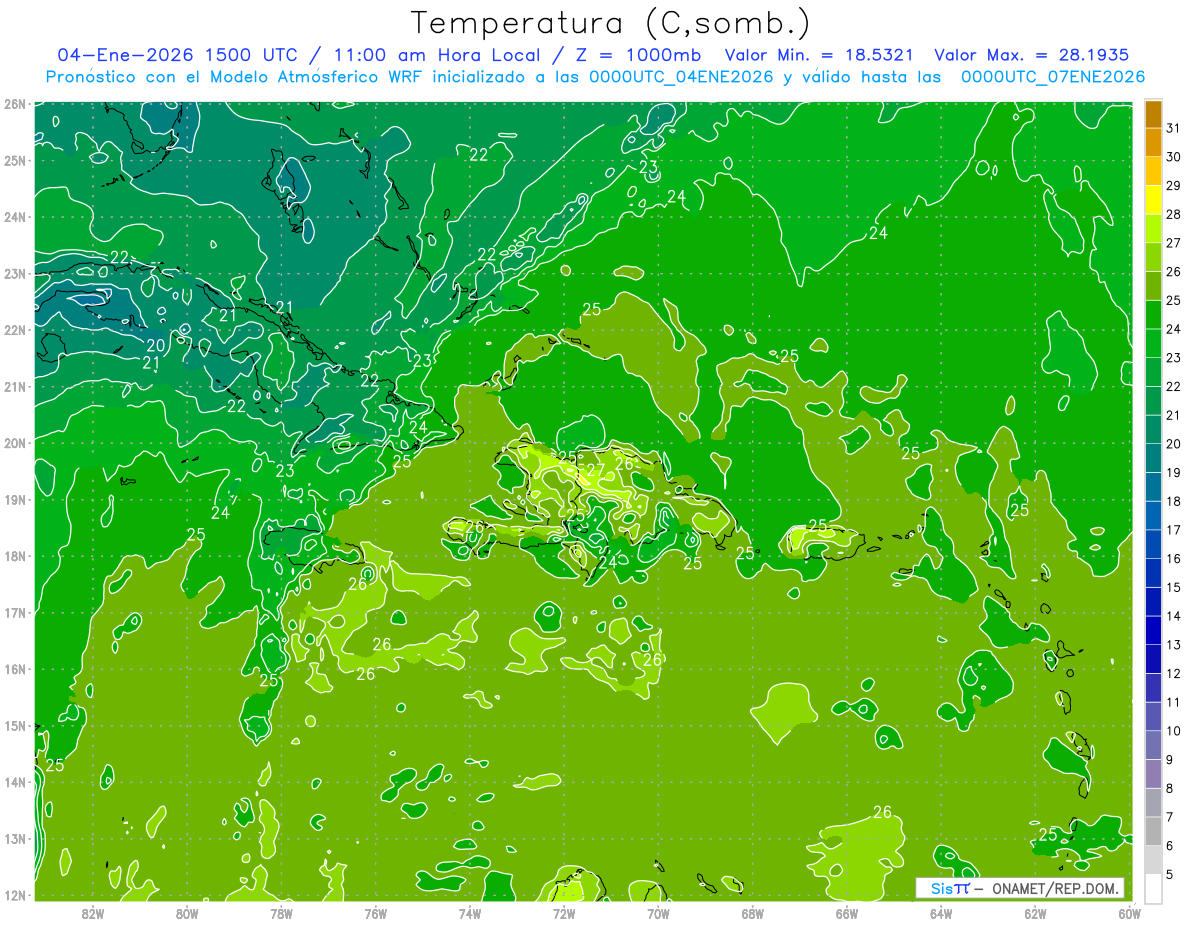The height and width of the screenshot is (927, 1200).
Task: Click color bar label '28'
Action: tap(1173, 214)
